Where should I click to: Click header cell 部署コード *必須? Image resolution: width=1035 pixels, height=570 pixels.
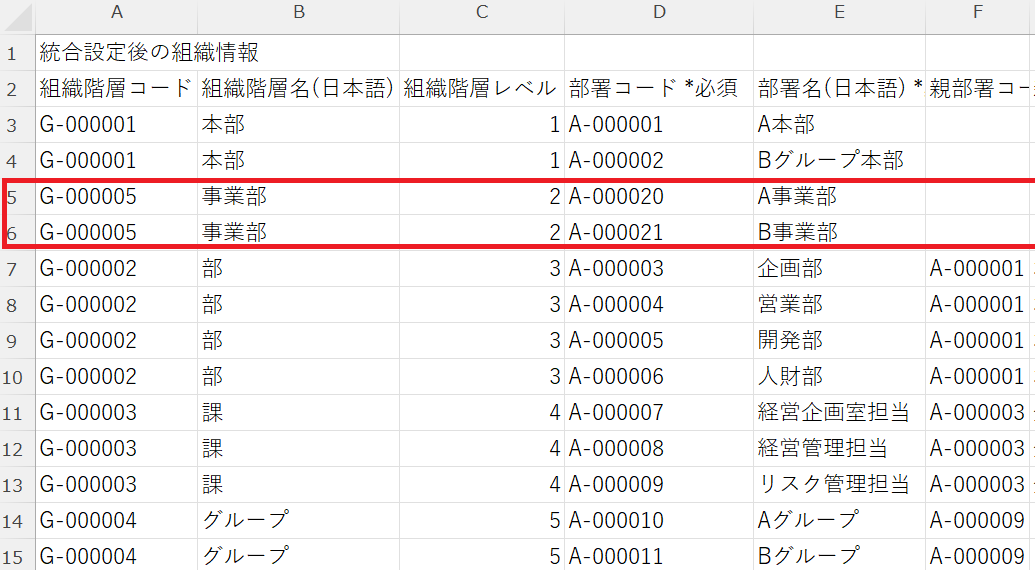[659, 88]
